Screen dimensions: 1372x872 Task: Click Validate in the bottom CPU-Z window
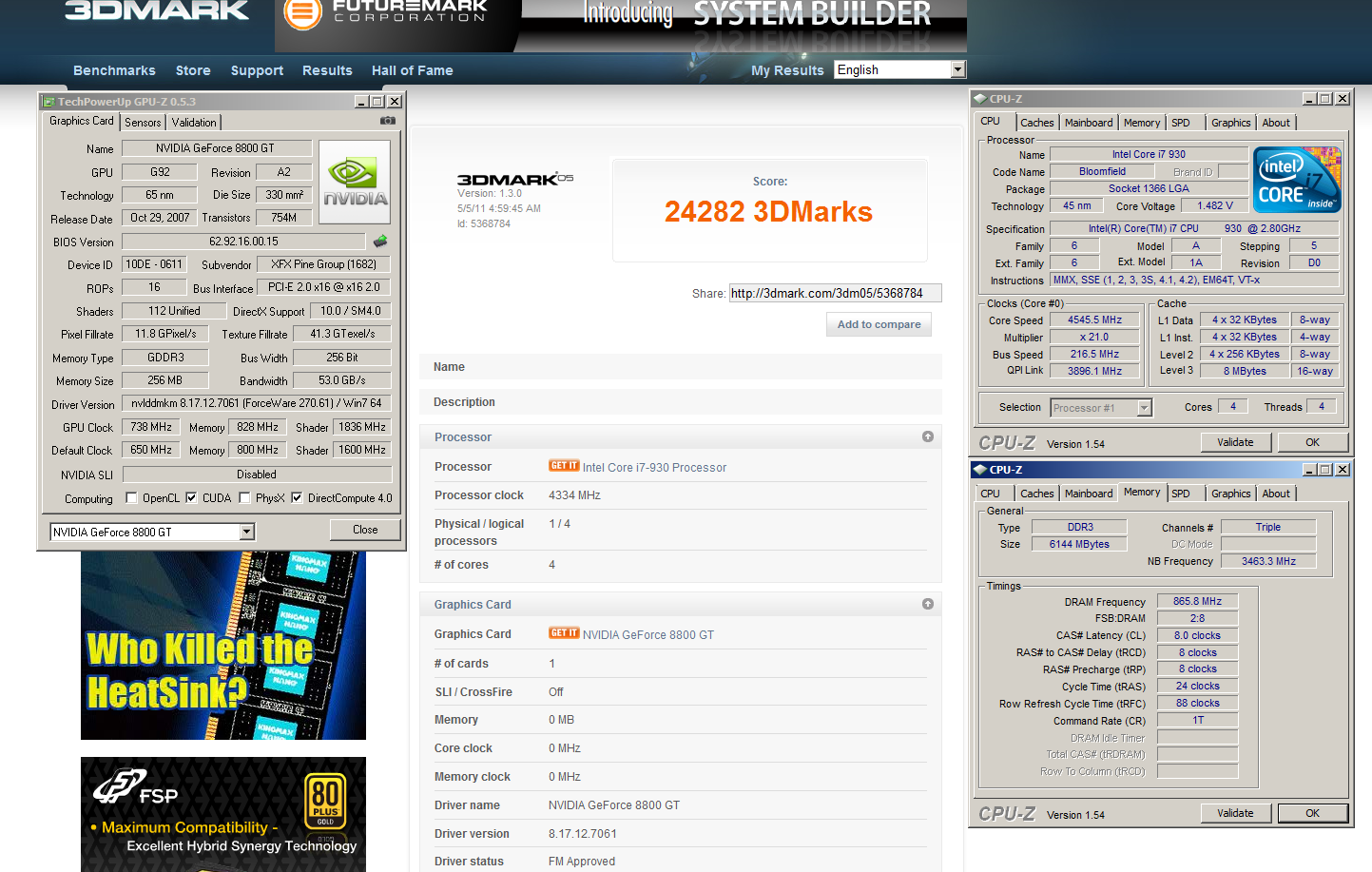[1235, 813]
